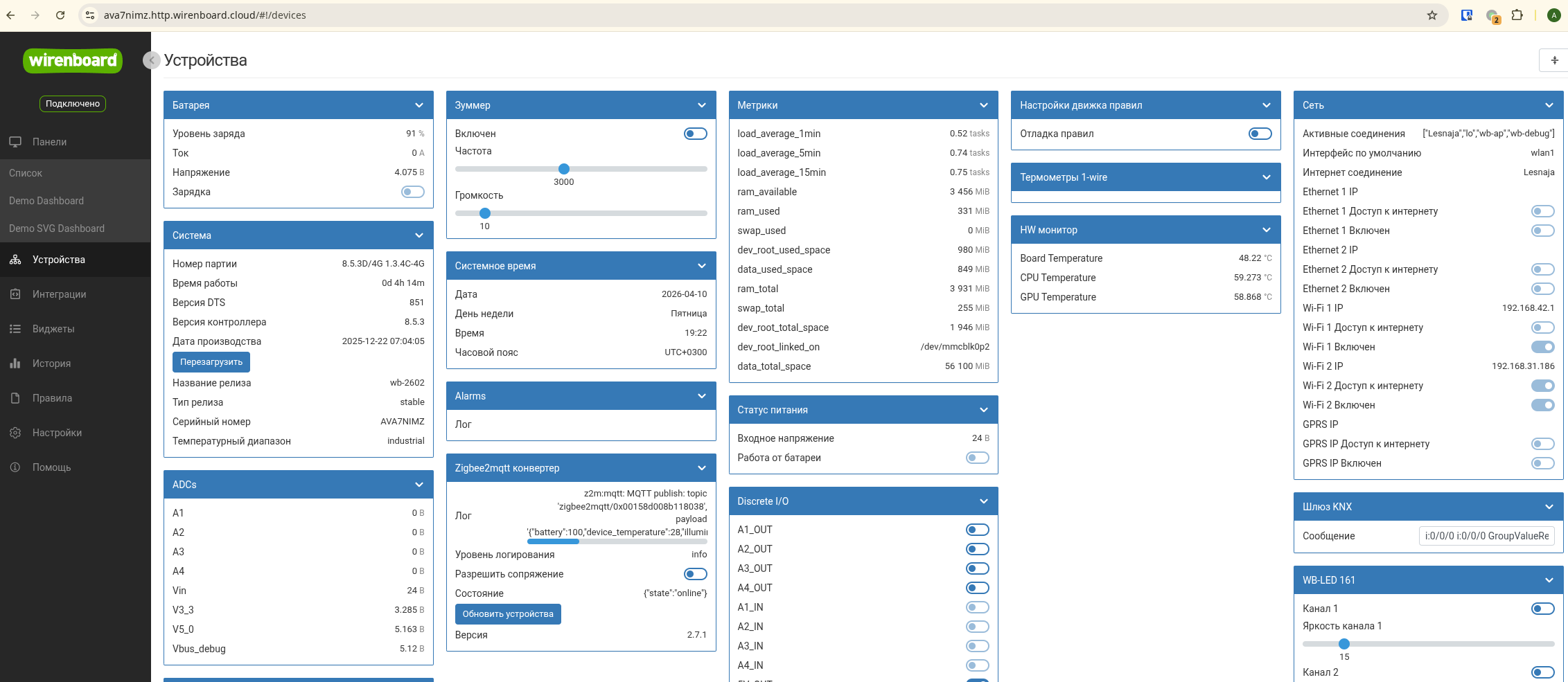The width and height of the screenshot is (1568, 682).
Task: Click the Настройки gear icon in the sidebar
Action: [x=15, y=433]
